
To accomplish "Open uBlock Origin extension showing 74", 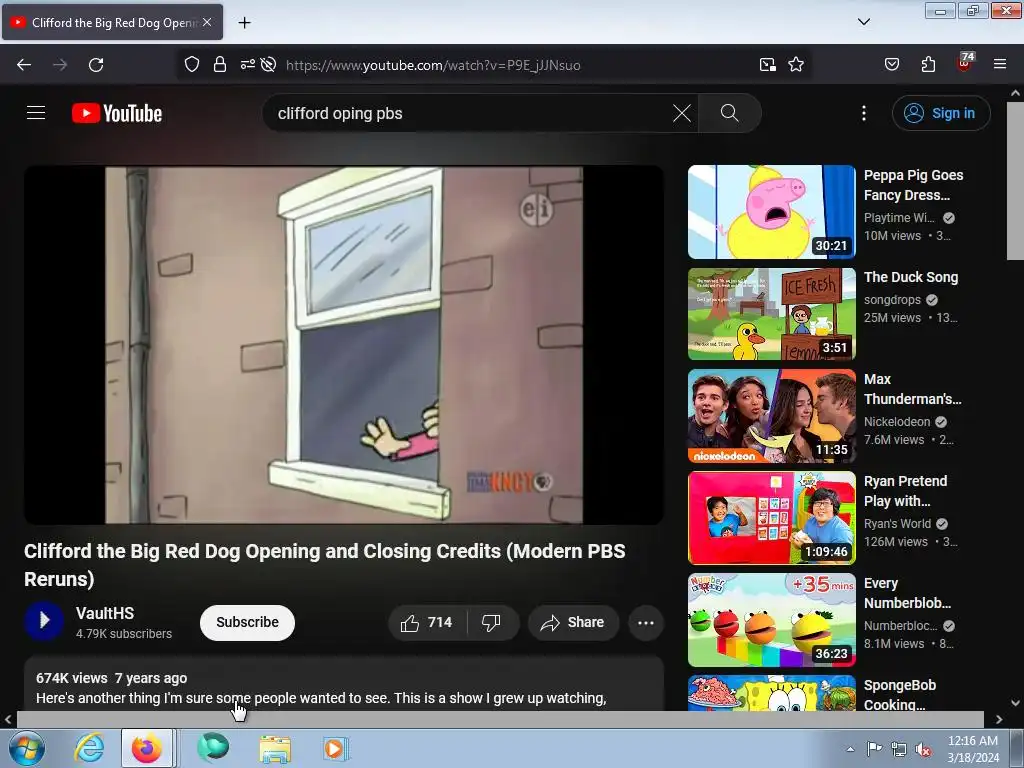I will coord(965,63).
